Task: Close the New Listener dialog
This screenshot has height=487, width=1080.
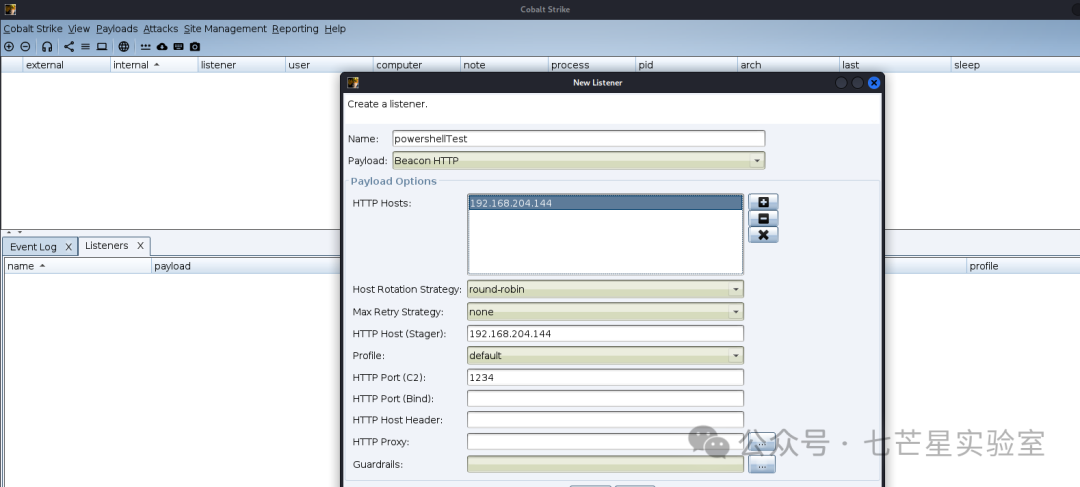Action: click(x=874, y=83)
